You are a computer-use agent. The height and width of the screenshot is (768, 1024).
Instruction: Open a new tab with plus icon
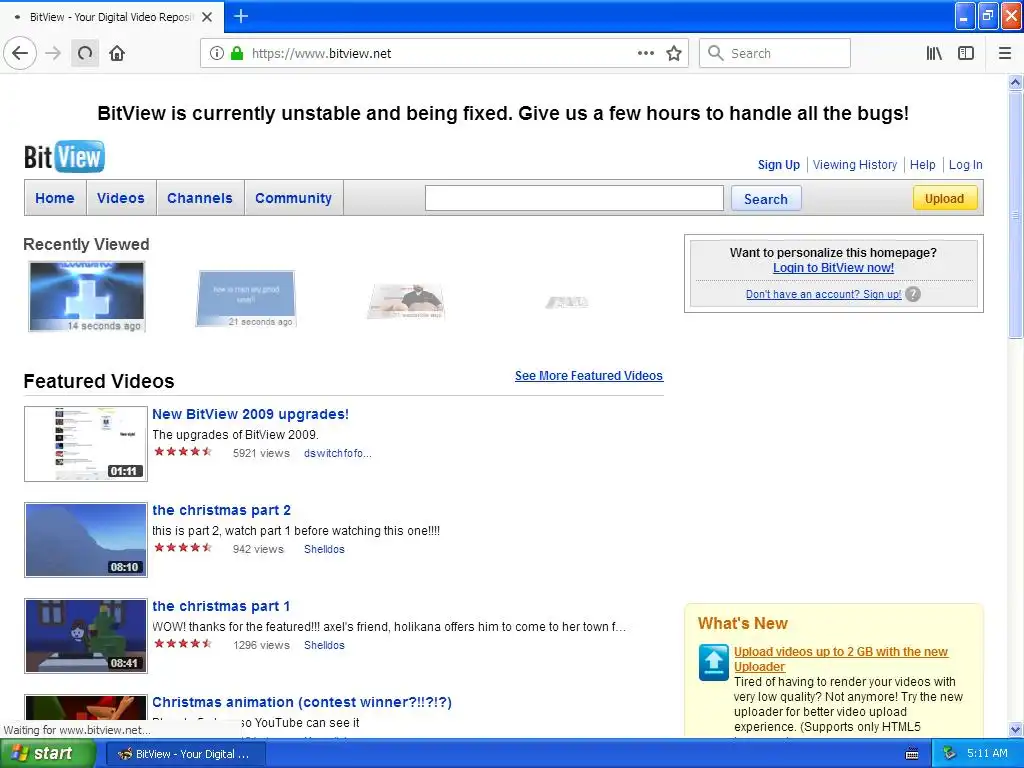point(241,16)
